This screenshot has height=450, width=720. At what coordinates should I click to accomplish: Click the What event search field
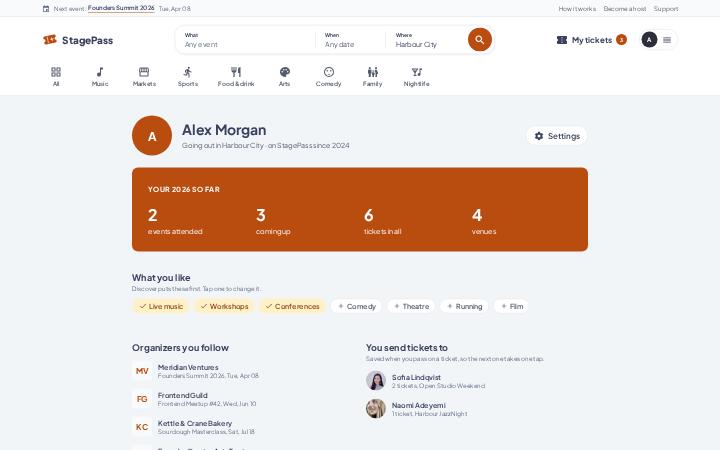click(246, 40)
